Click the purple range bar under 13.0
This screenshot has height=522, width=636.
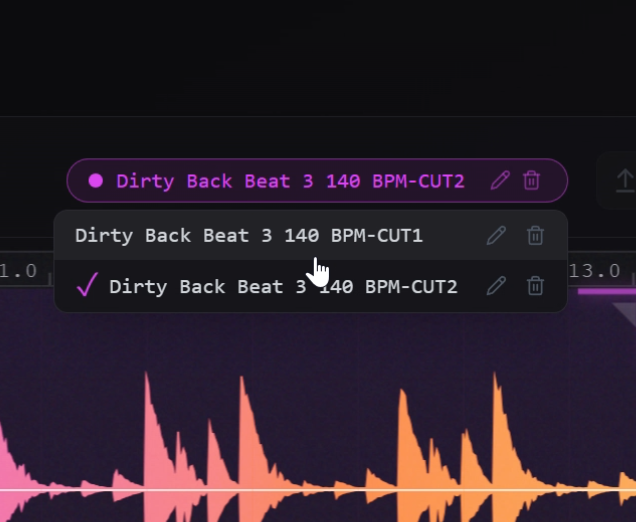pyautogui.click(x=606, y=291)
